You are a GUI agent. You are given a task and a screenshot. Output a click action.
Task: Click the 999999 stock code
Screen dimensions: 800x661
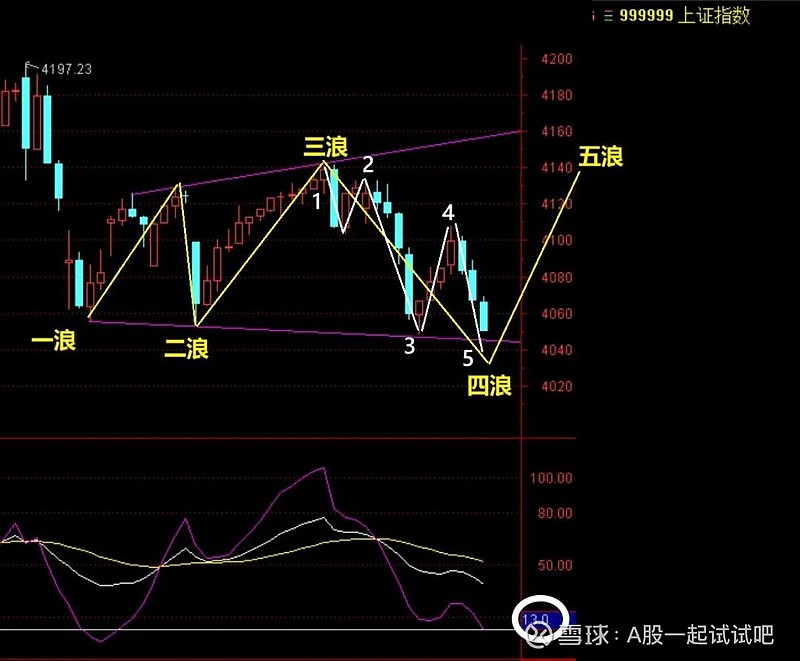646,16
